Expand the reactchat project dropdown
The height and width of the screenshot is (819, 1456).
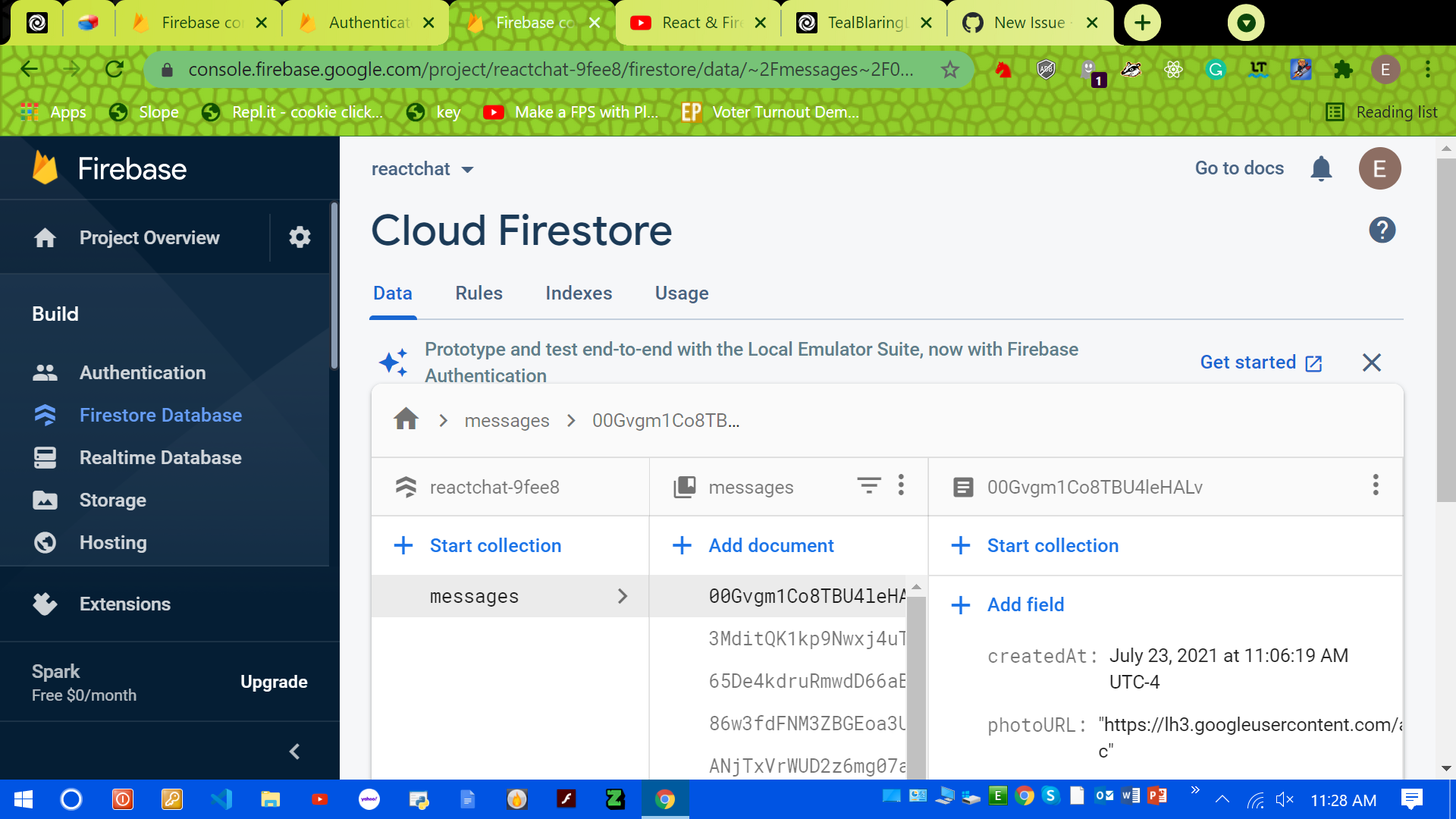[422, 169]
